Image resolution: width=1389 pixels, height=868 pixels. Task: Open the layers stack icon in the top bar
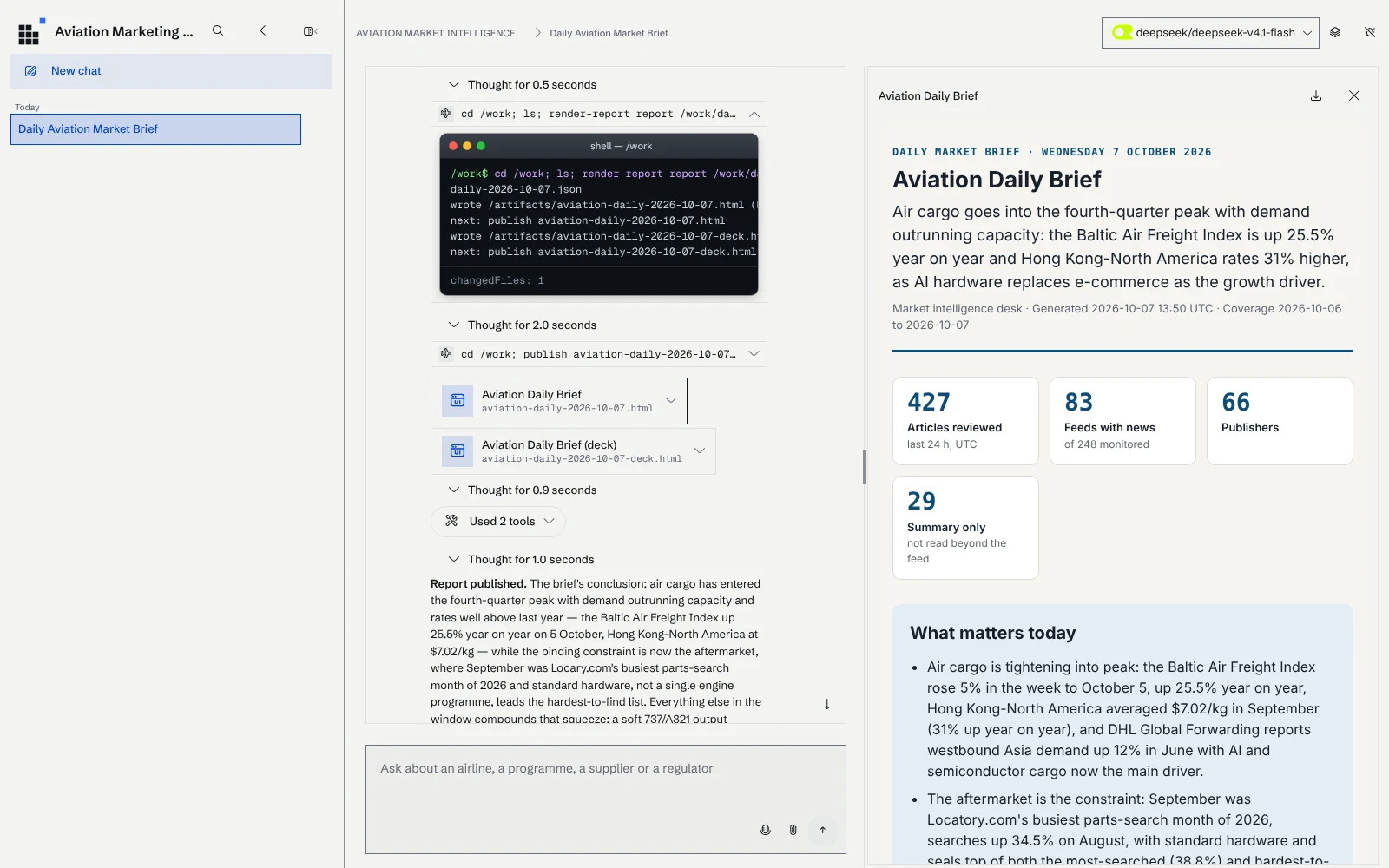pyautogui.click(x=1335, y=32)
